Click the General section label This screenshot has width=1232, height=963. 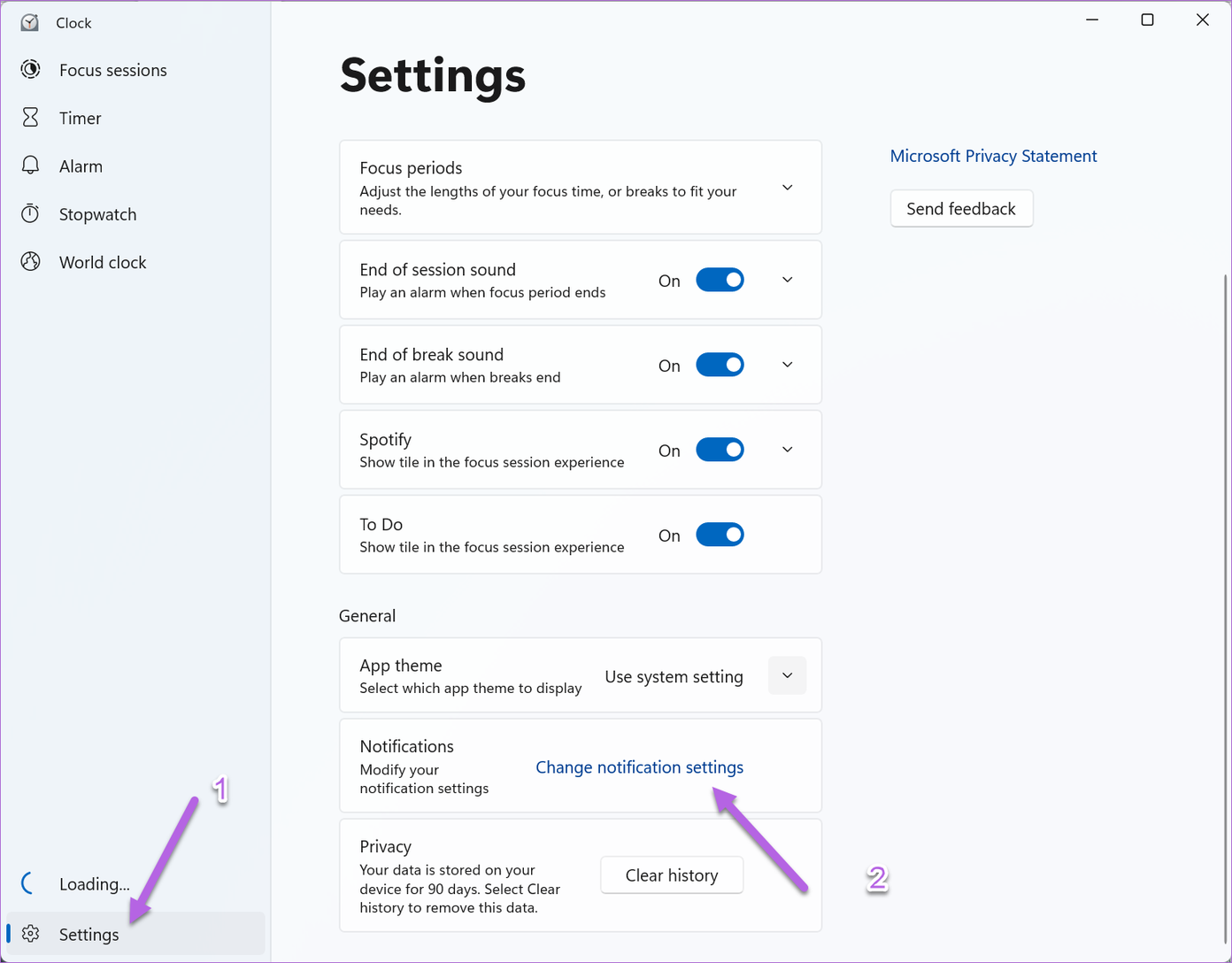coord(367,616)
